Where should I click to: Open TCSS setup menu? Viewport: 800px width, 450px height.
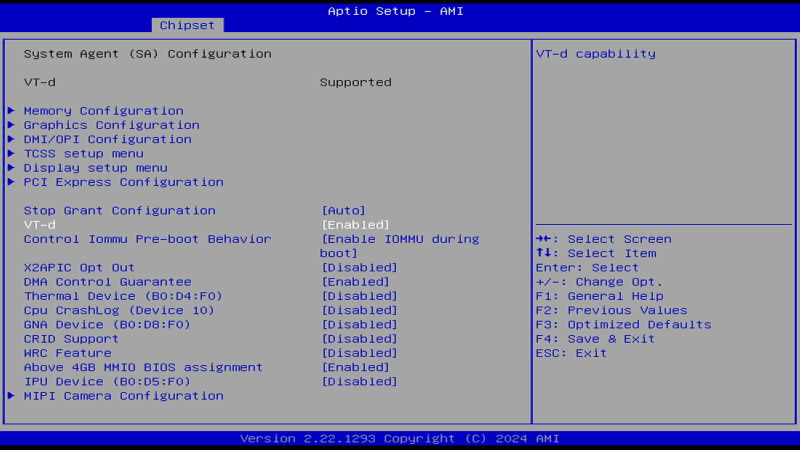pos(84,154)
